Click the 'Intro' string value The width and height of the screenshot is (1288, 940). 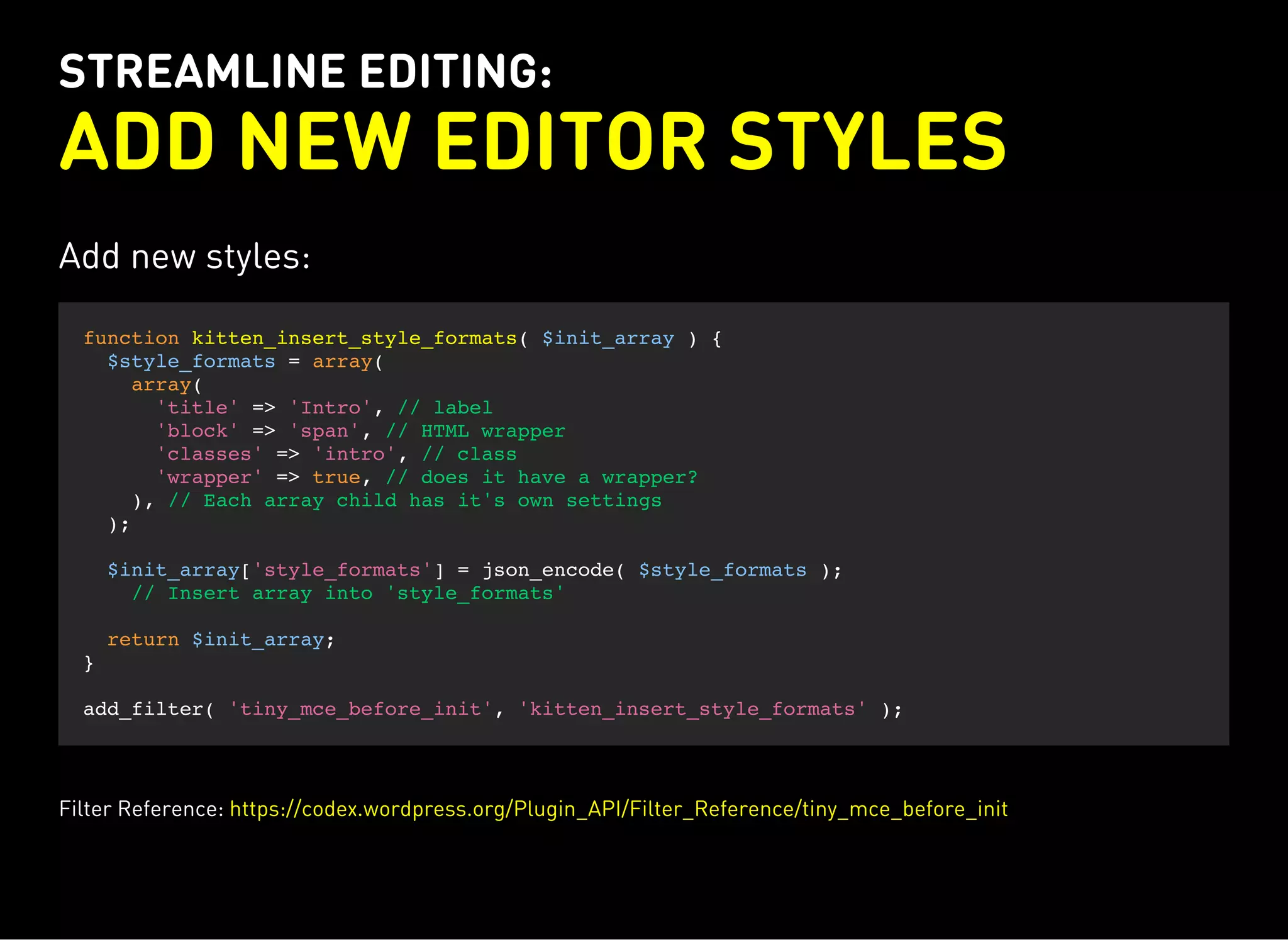coord(331,408)
